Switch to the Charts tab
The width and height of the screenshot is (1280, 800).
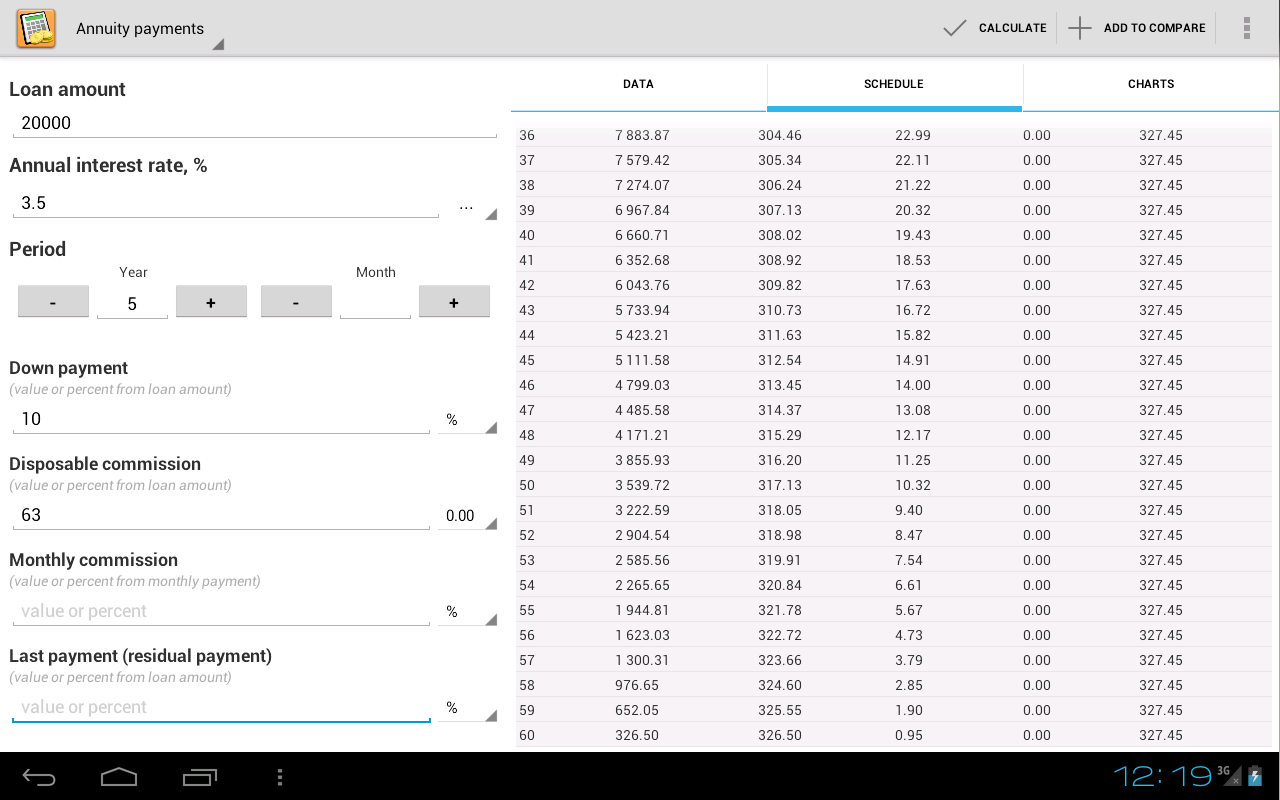(x=1151, y=85)
